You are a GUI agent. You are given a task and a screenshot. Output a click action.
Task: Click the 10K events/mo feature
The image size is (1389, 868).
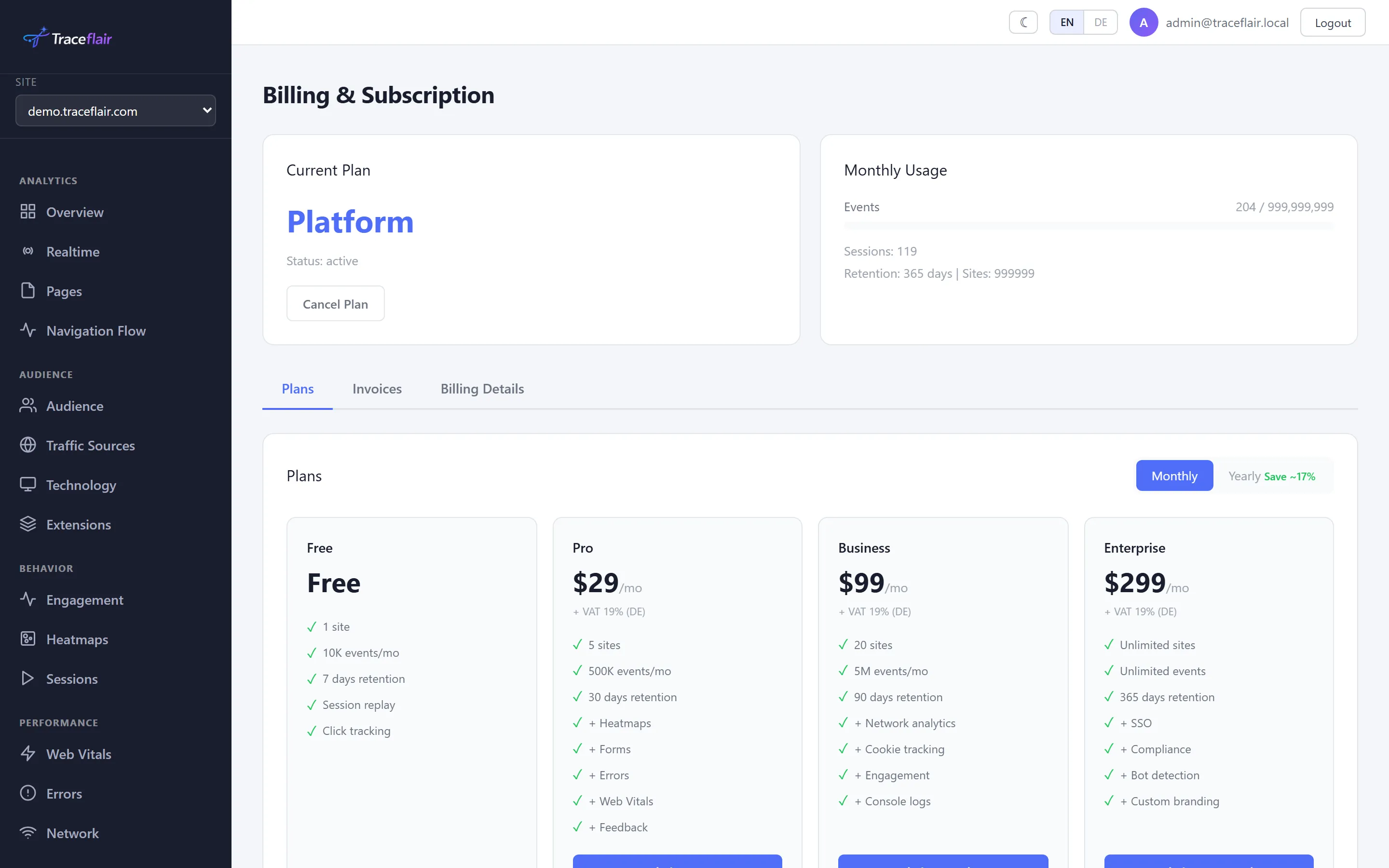[360, 653]
